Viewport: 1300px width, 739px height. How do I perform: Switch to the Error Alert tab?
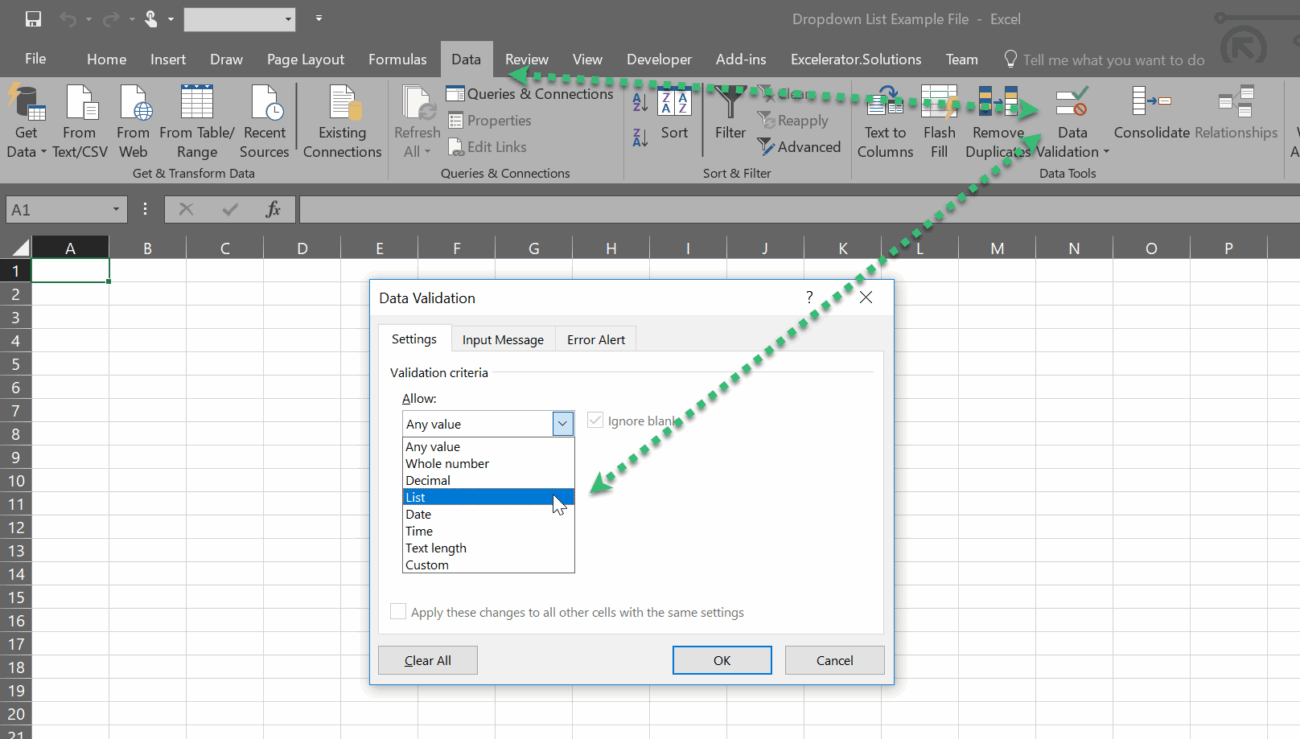point(596,340)
